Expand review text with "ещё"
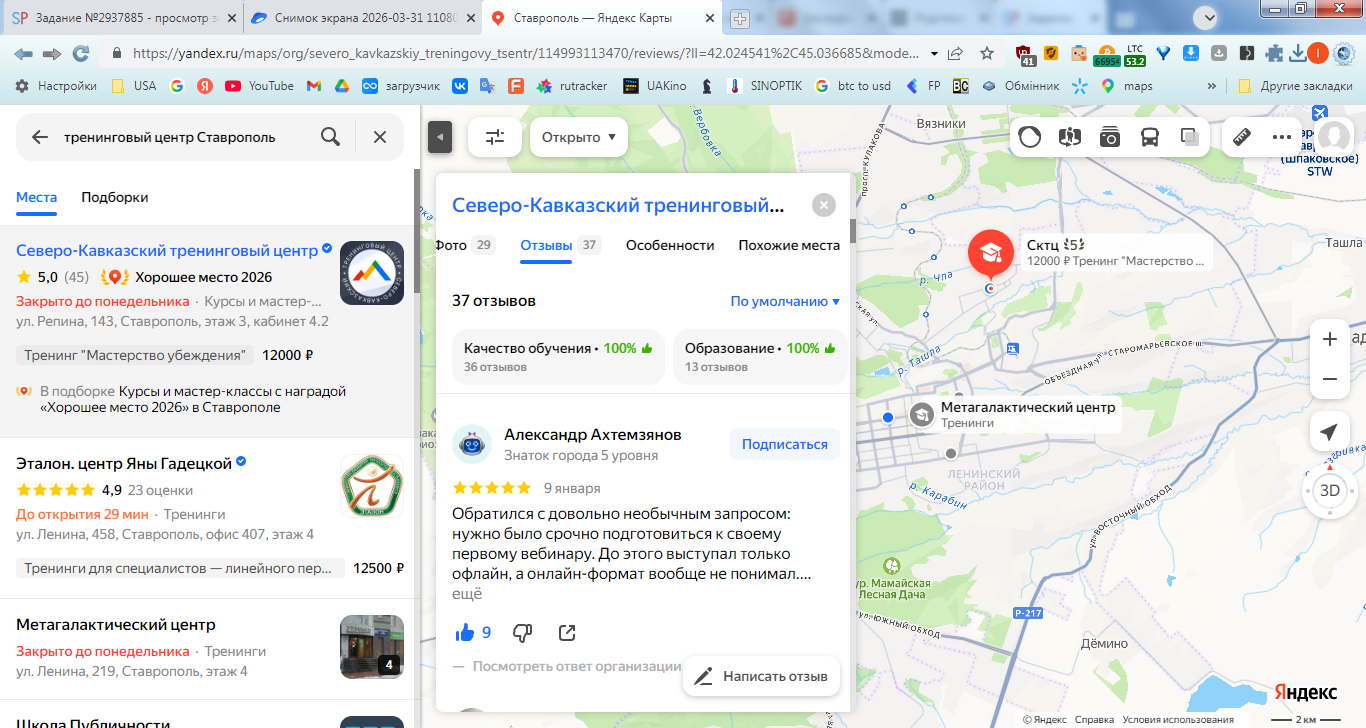 point(467,594)
